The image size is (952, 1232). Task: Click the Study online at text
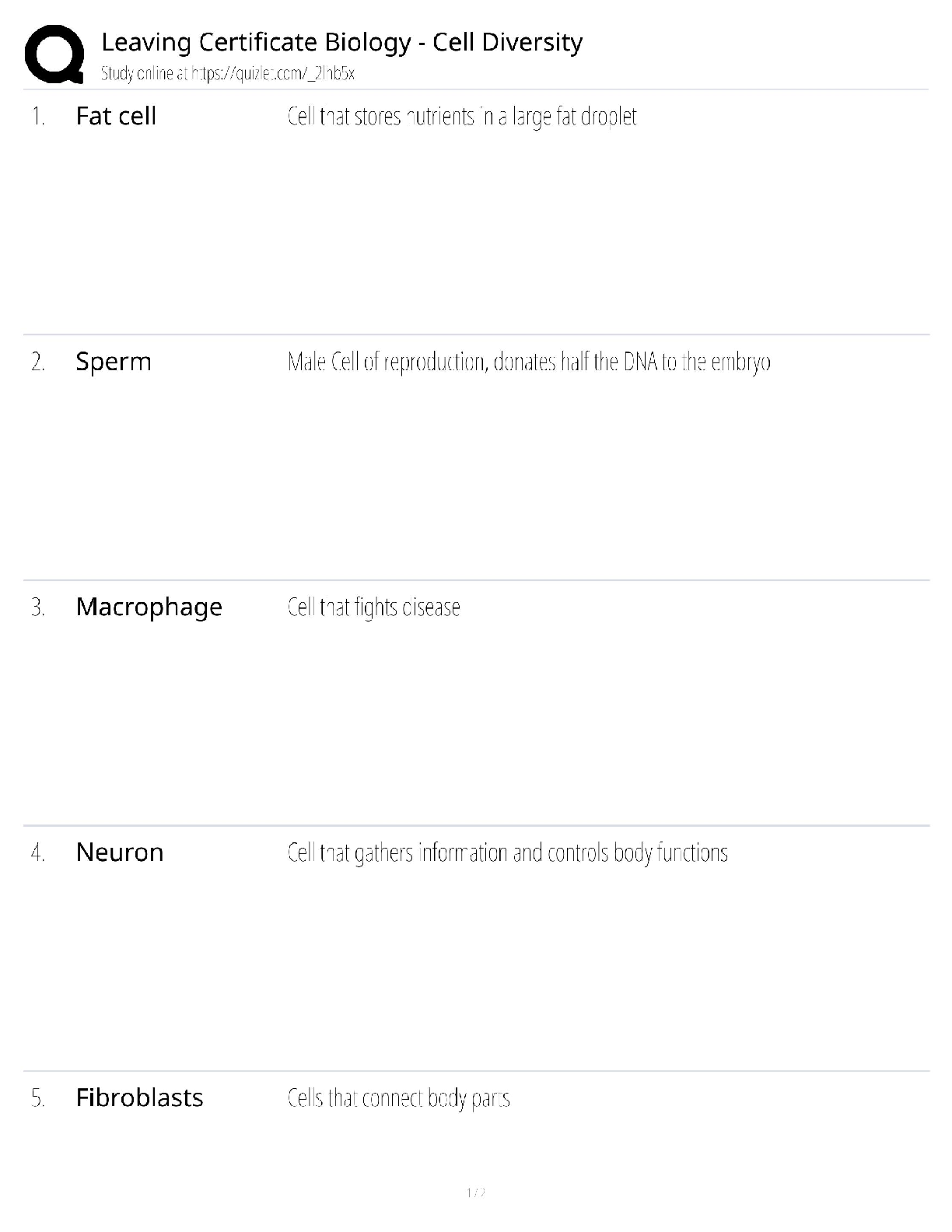pyautogui.click(x=145, y=74)
